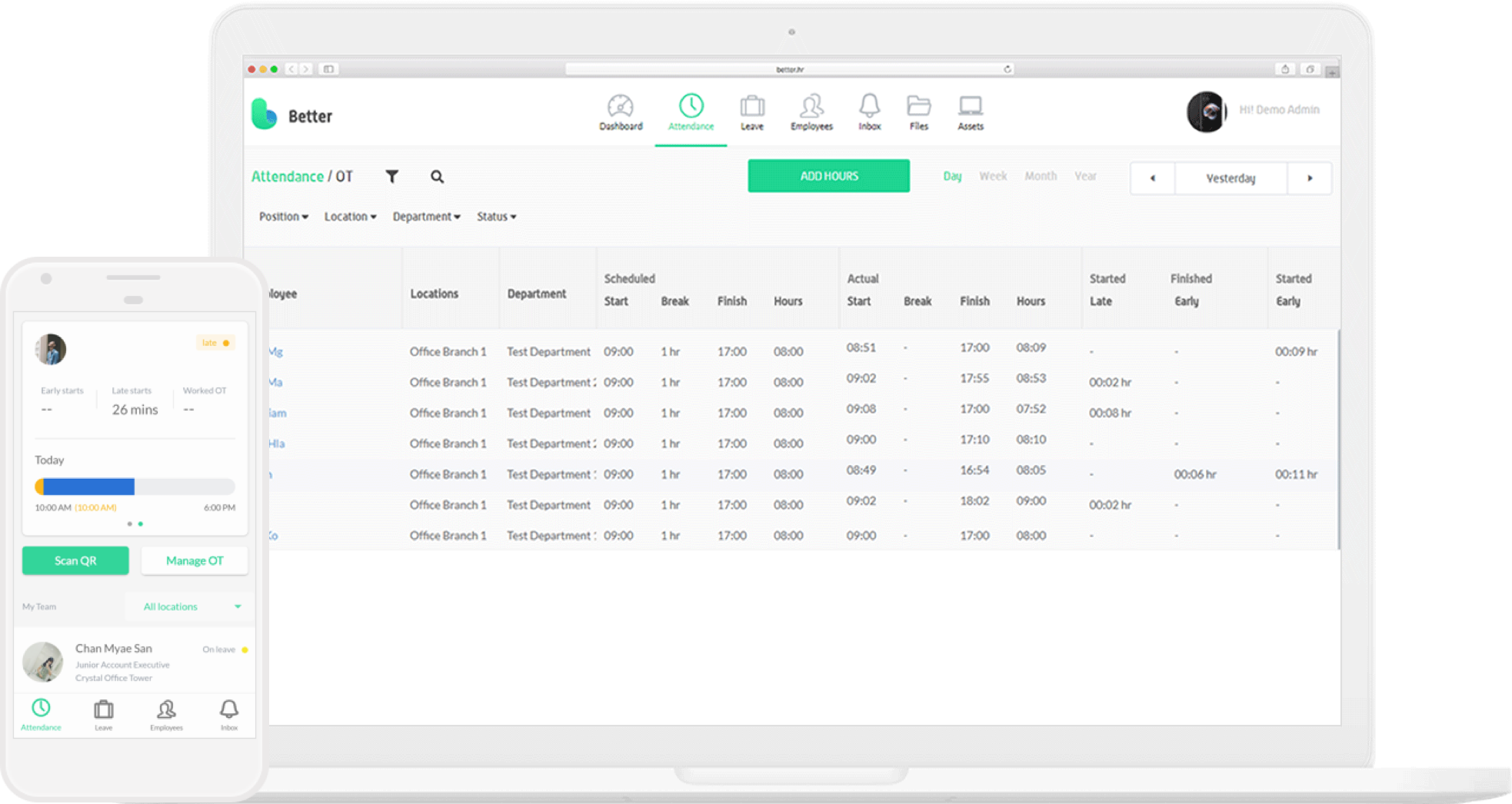Start a search with the magnifier icon
The height and width of the screenshot is (804, 1512).
pos(437,177)
